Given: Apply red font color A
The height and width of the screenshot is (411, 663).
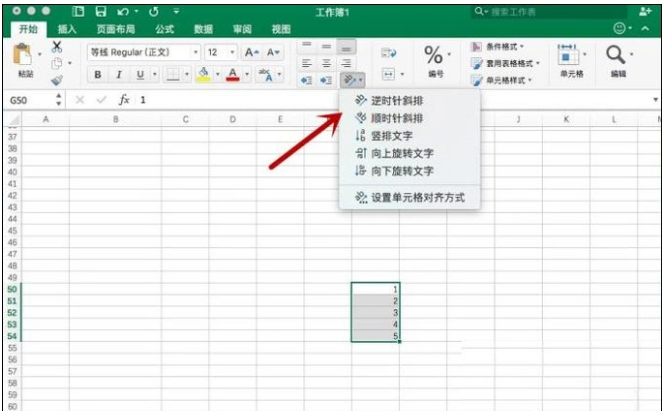Looking at the screenshot, I should (233, 75).
